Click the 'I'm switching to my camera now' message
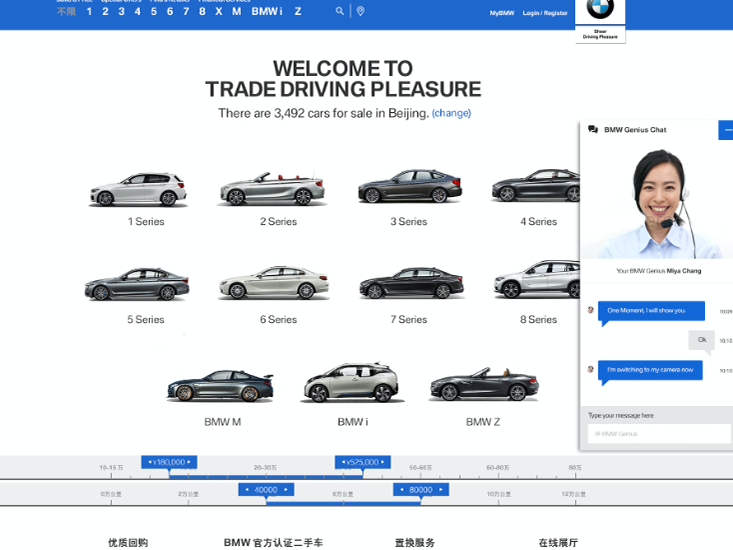 click(x=650, y=370)
